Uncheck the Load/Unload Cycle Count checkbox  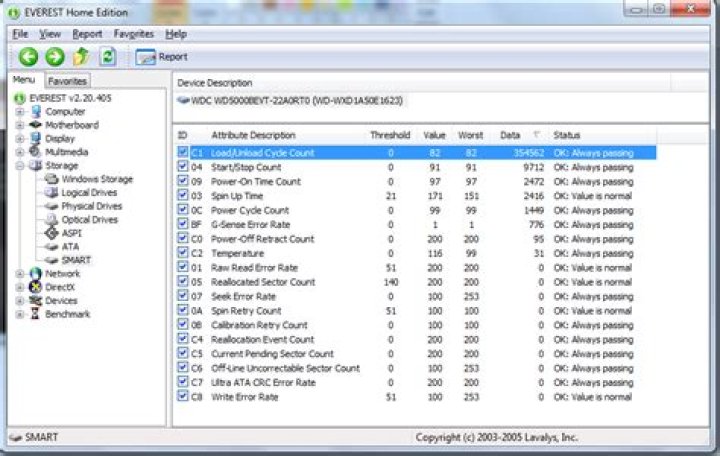click(x=183, y=152)
